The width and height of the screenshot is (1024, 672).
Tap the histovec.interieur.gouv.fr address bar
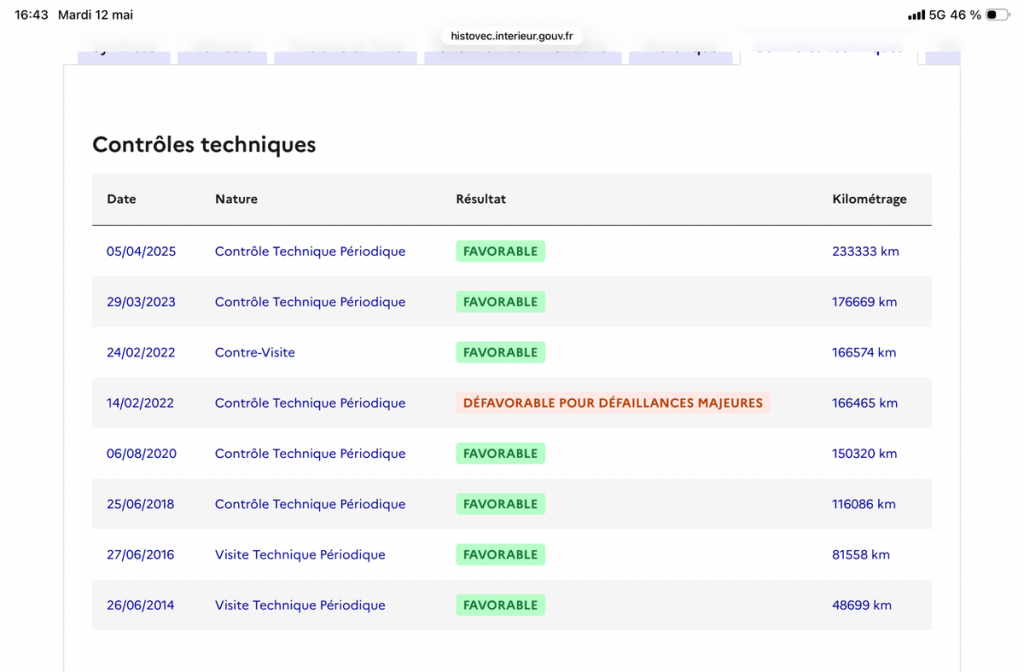point(511,36)
